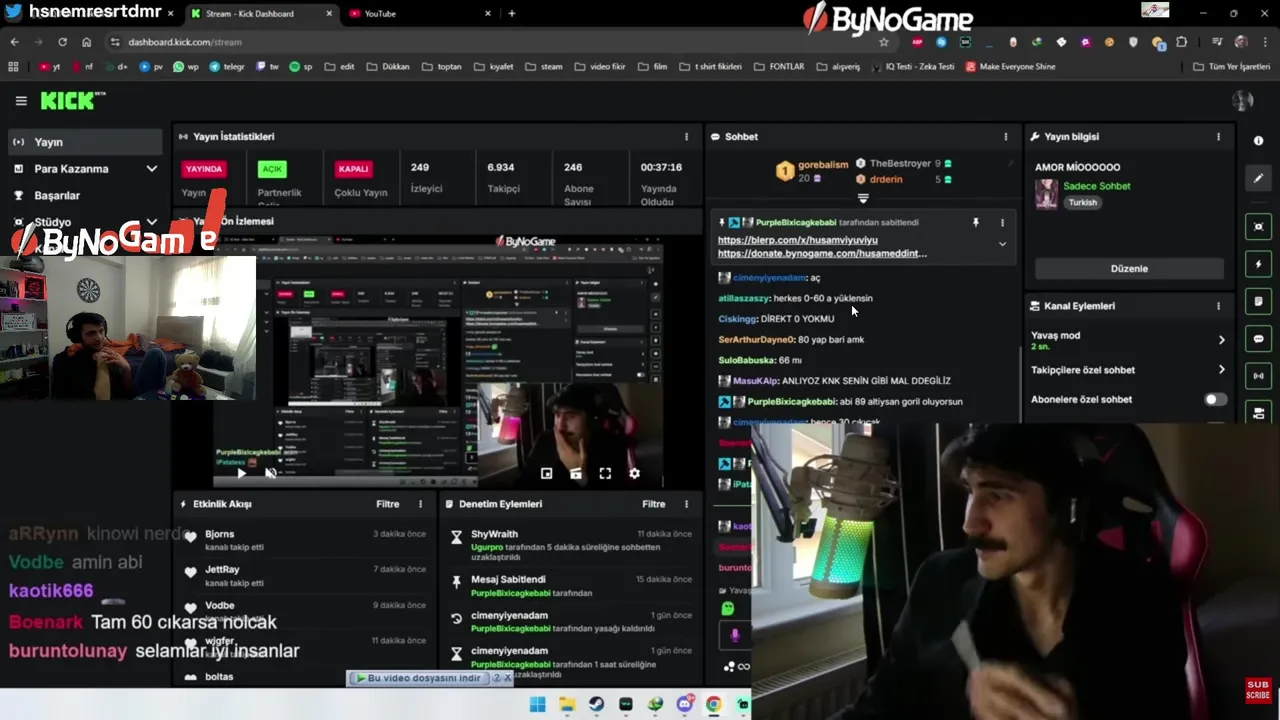Open pinned message three-dot options
This screenshot has width=1280, height=720.
[x=1002, y=223]
